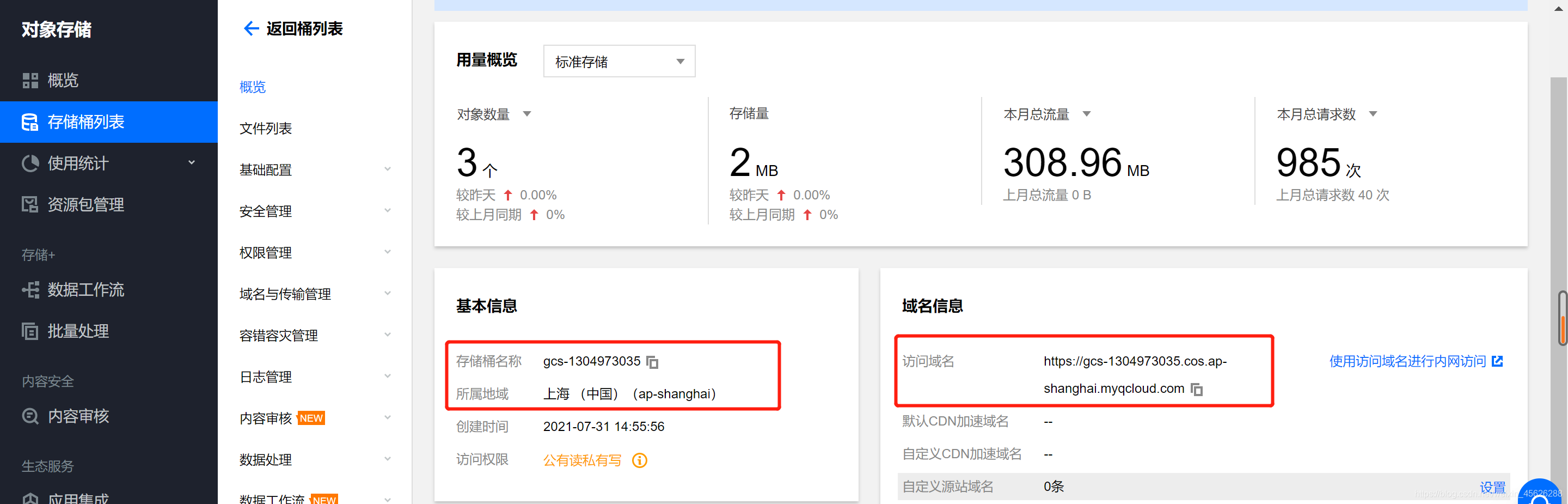Click the 数据工作流 data workflow icon
Viewport: 1568px width, 504px height.
point(30,289)
